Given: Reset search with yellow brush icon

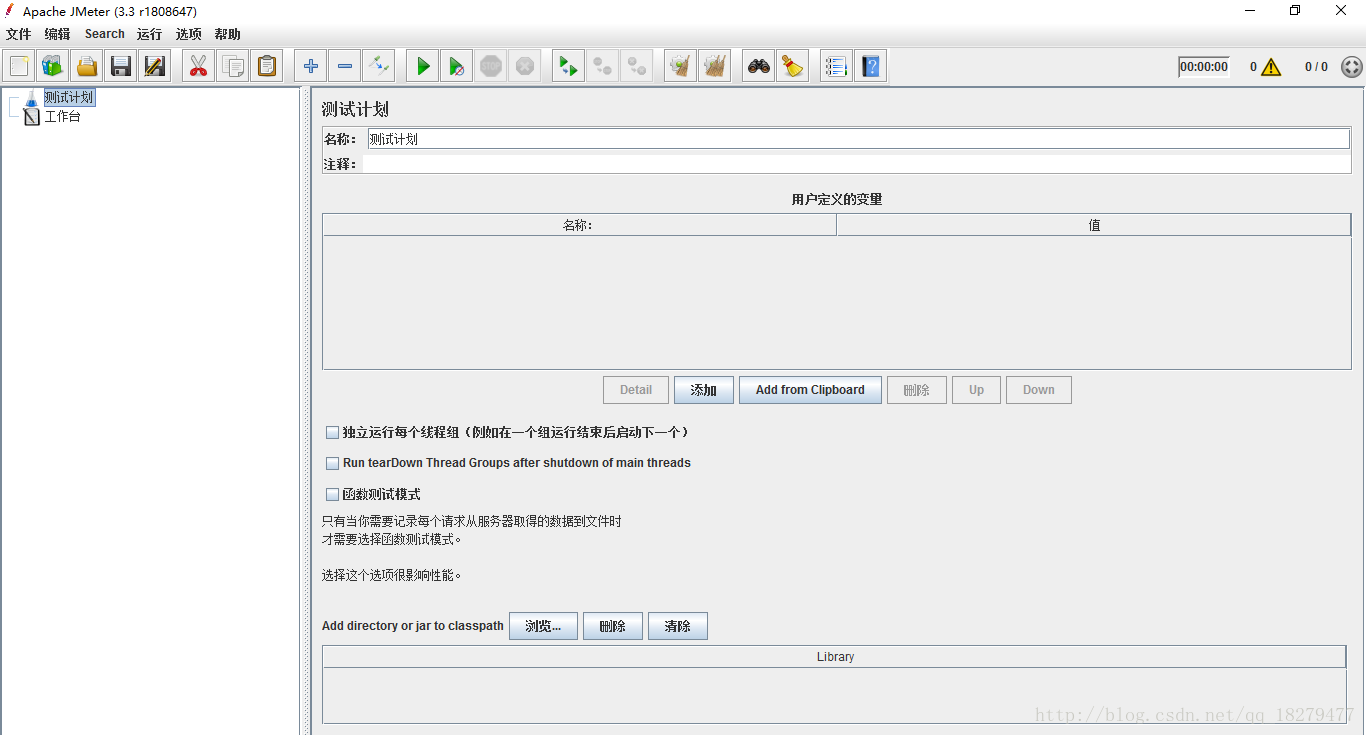Looking at the screenshot, I should pyautogui.click(x=793, y=66).
